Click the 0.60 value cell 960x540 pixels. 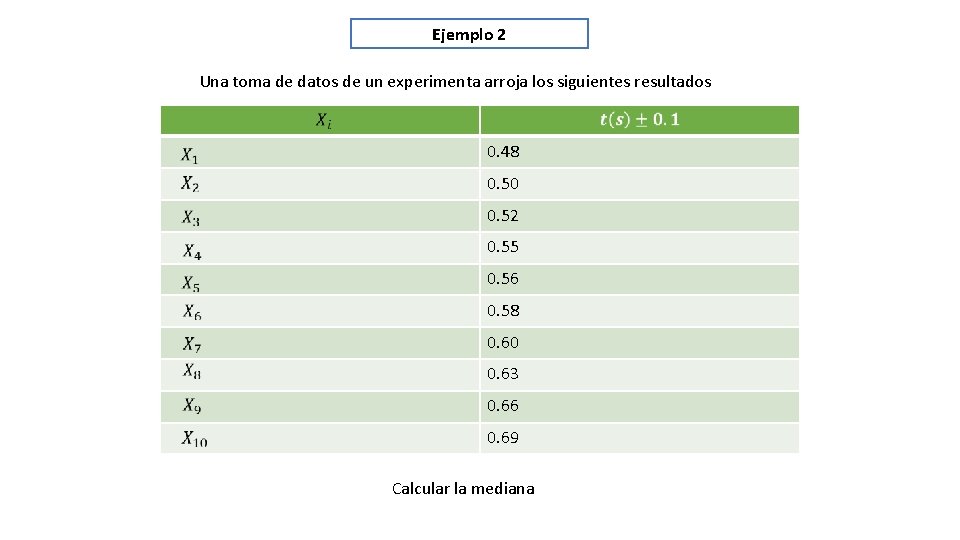[503, 343]
